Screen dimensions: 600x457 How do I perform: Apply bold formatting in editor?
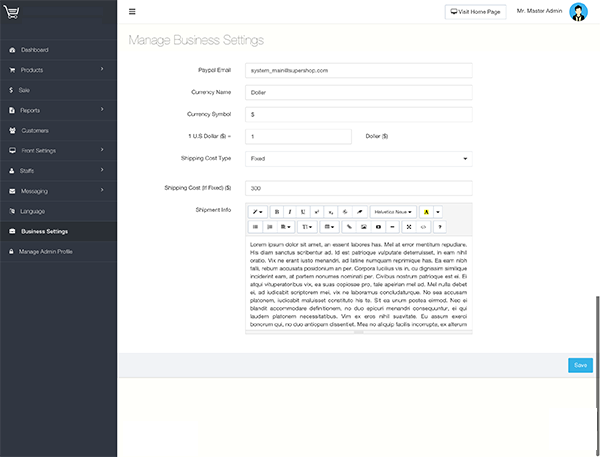pyautogui.click(x=277, y=212)
